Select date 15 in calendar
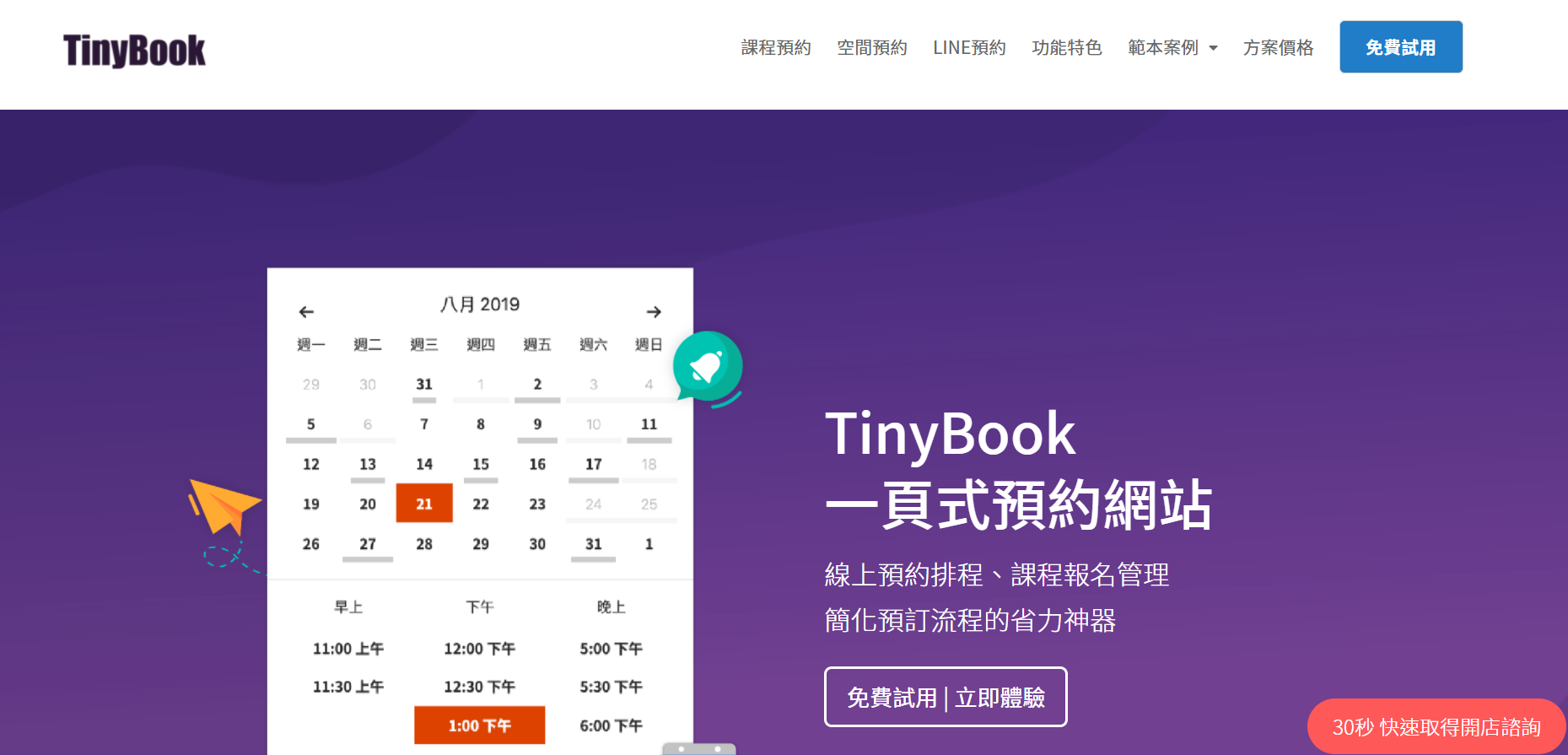 [x=481, y=464]
